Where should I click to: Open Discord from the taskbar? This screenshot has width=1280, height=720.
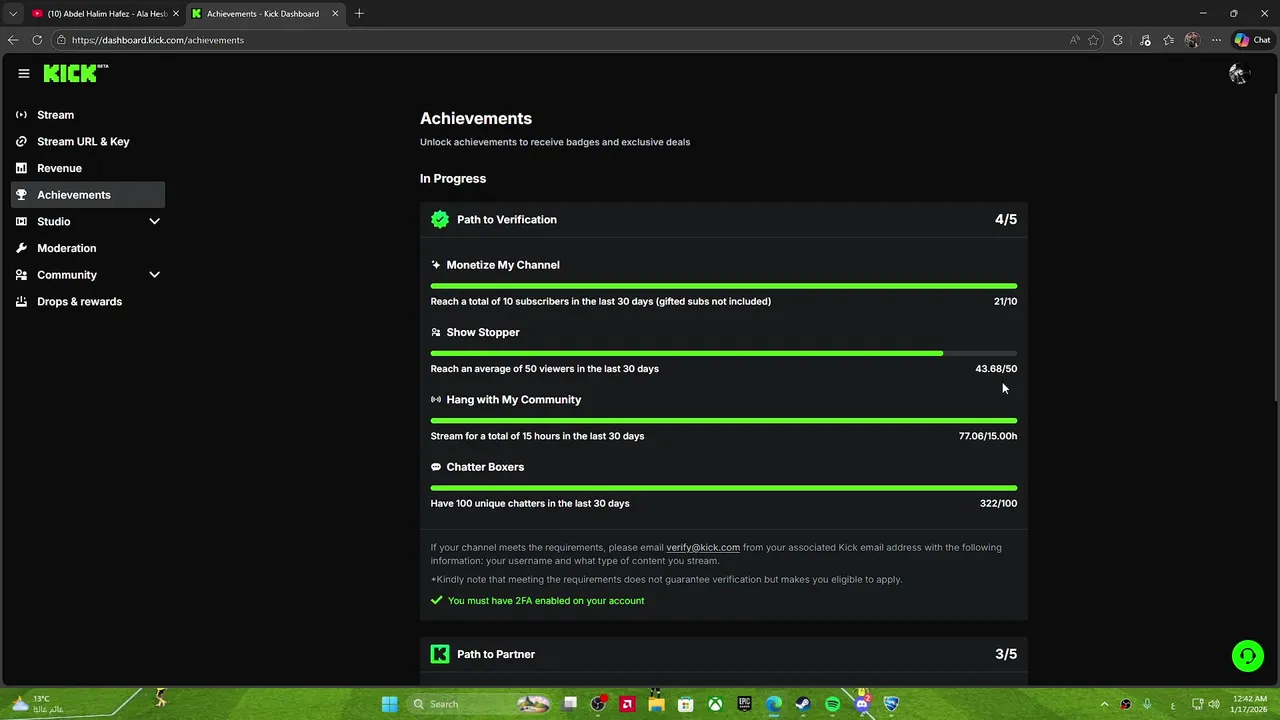tap(862, 704)
